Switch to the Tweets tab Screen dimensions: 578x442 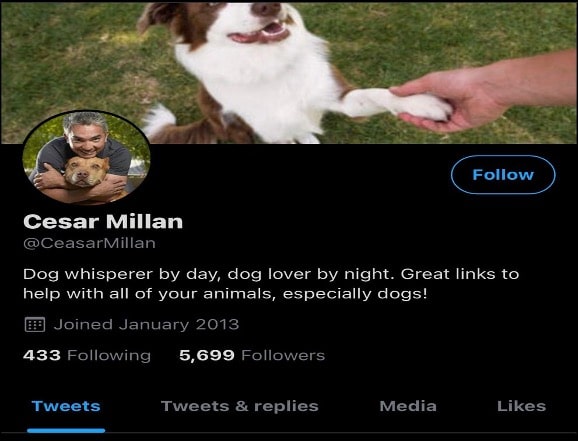66,406
